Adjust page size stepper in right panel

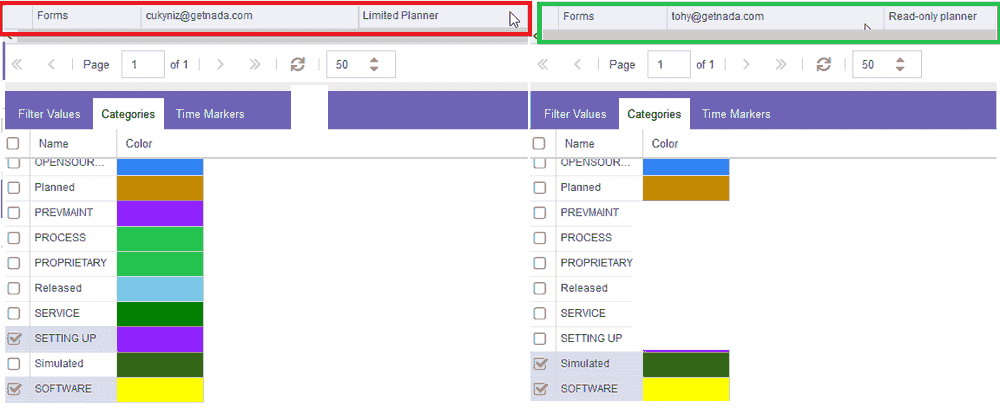pyautogui.click(x=900, y=64)
